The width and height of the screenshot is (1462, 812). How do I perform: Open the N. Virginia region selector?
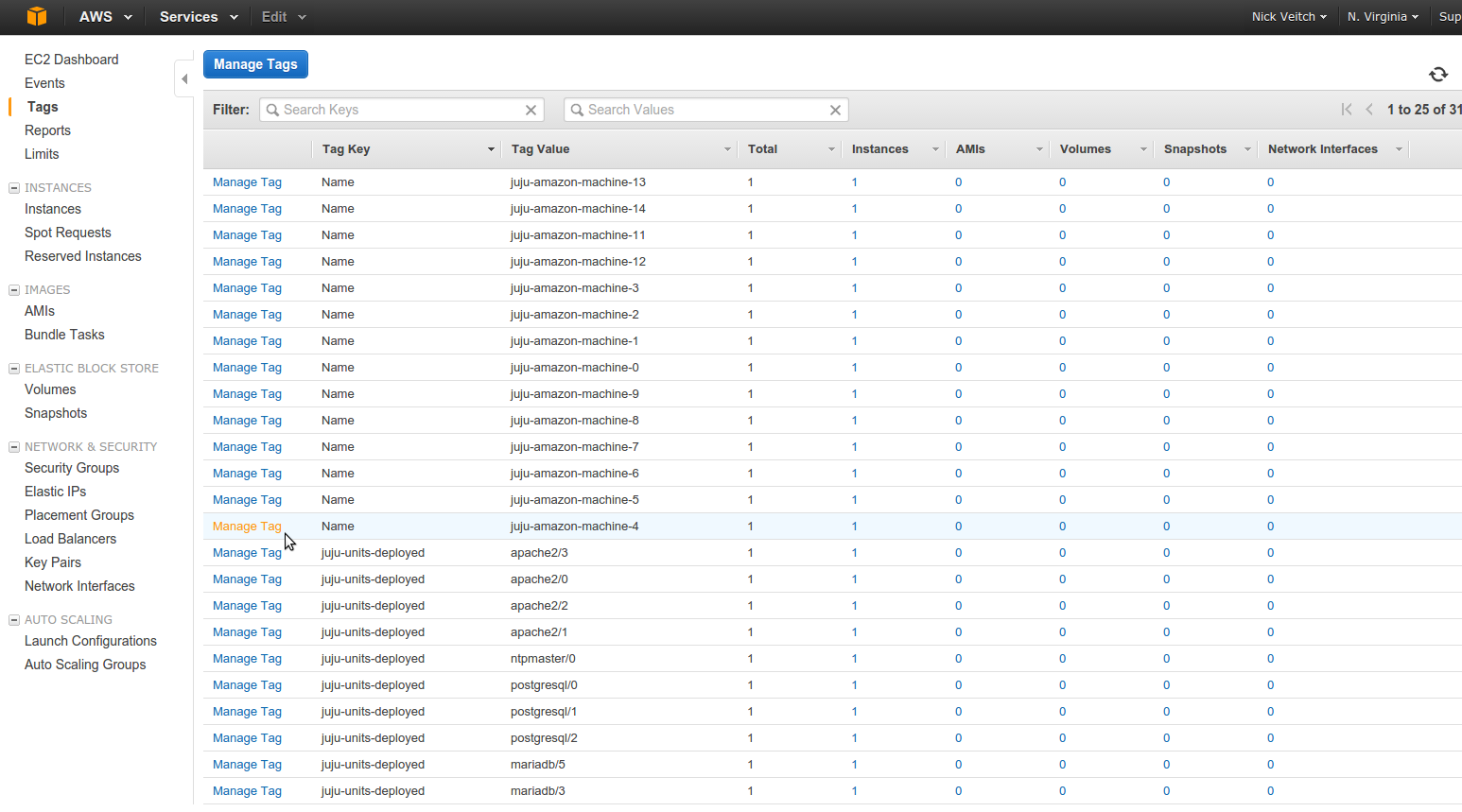tap(1383, 17)
